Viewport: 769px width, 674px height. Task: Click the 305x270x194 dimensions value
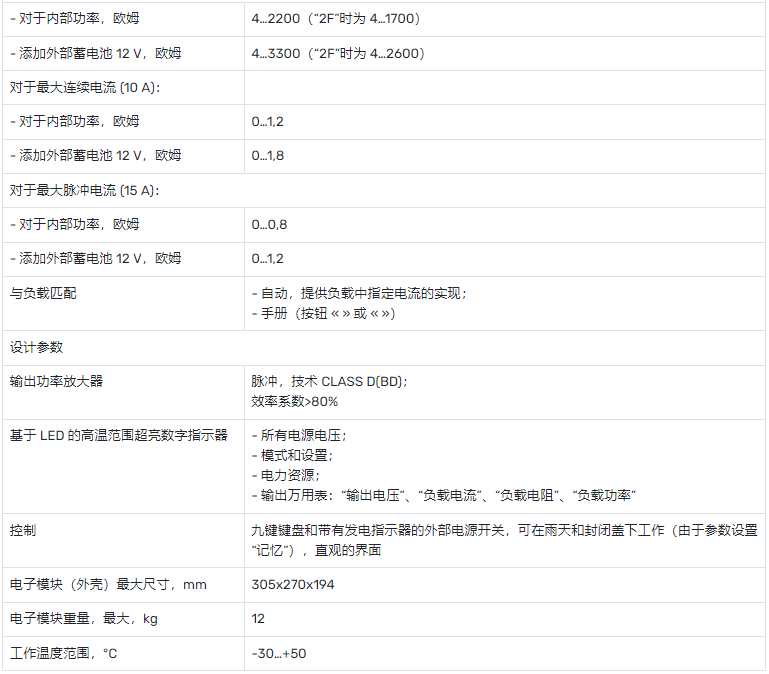pos(294,584)
